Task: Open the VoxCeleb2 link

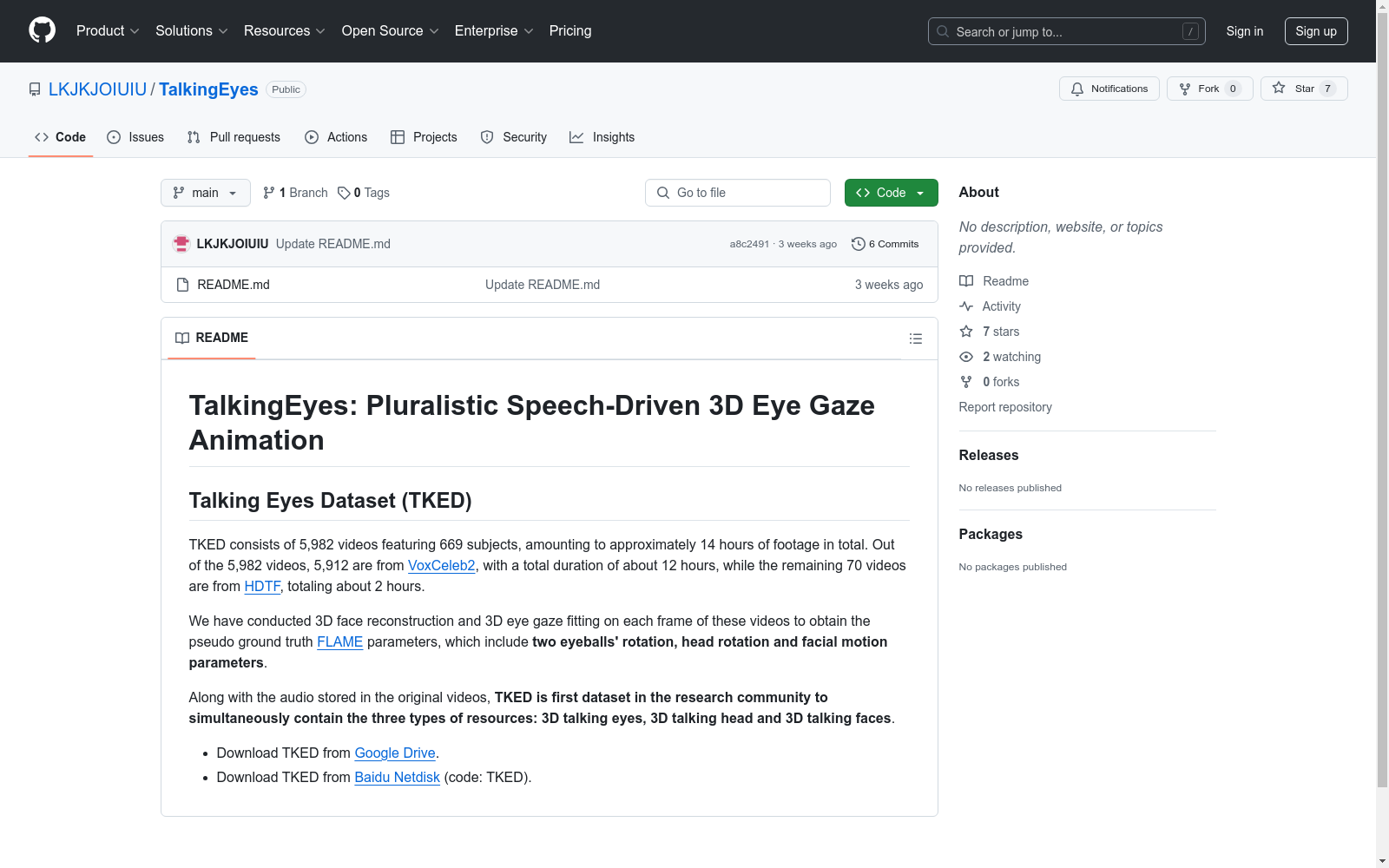Action: coord(442,566)
